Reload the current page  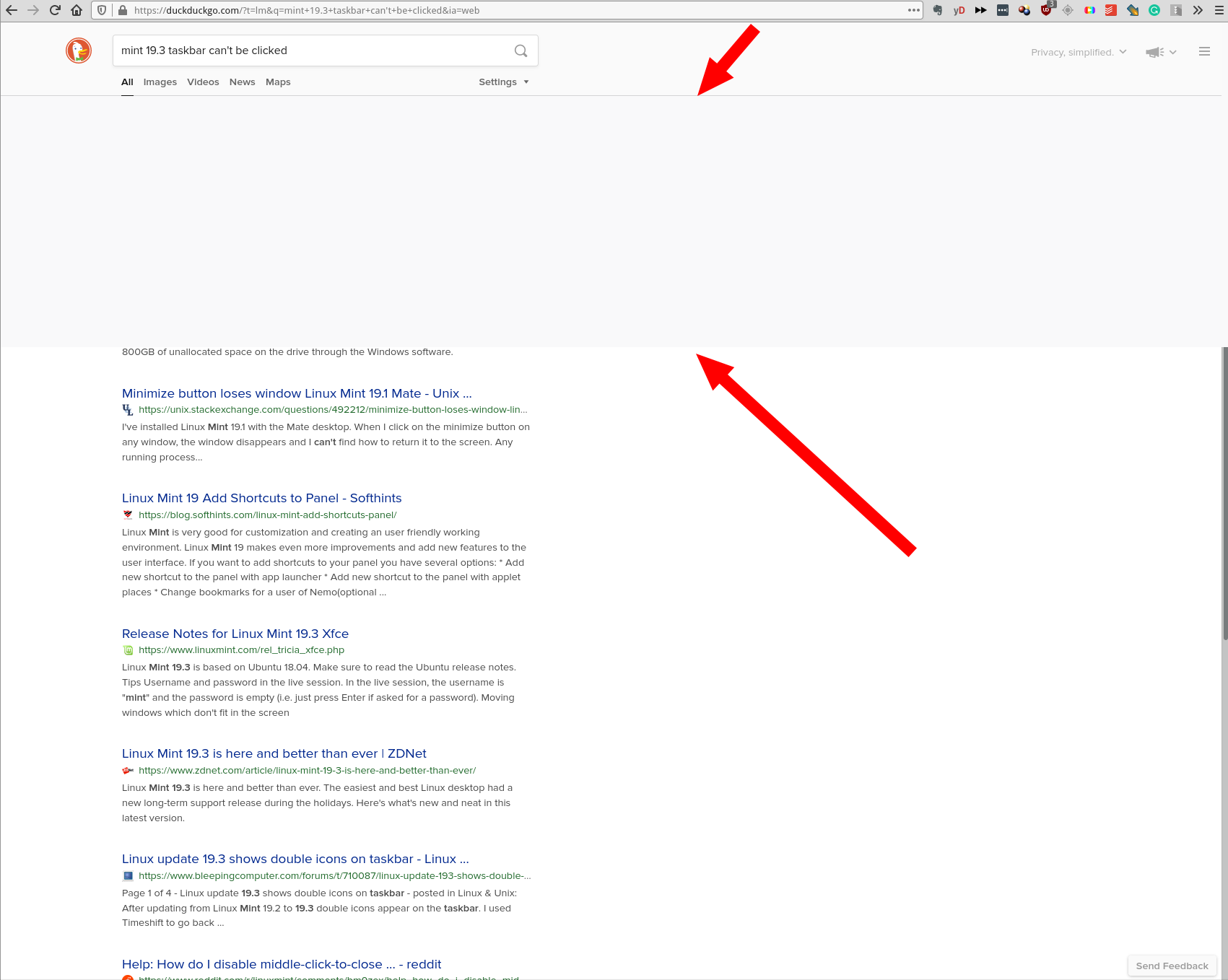point(55,10)
